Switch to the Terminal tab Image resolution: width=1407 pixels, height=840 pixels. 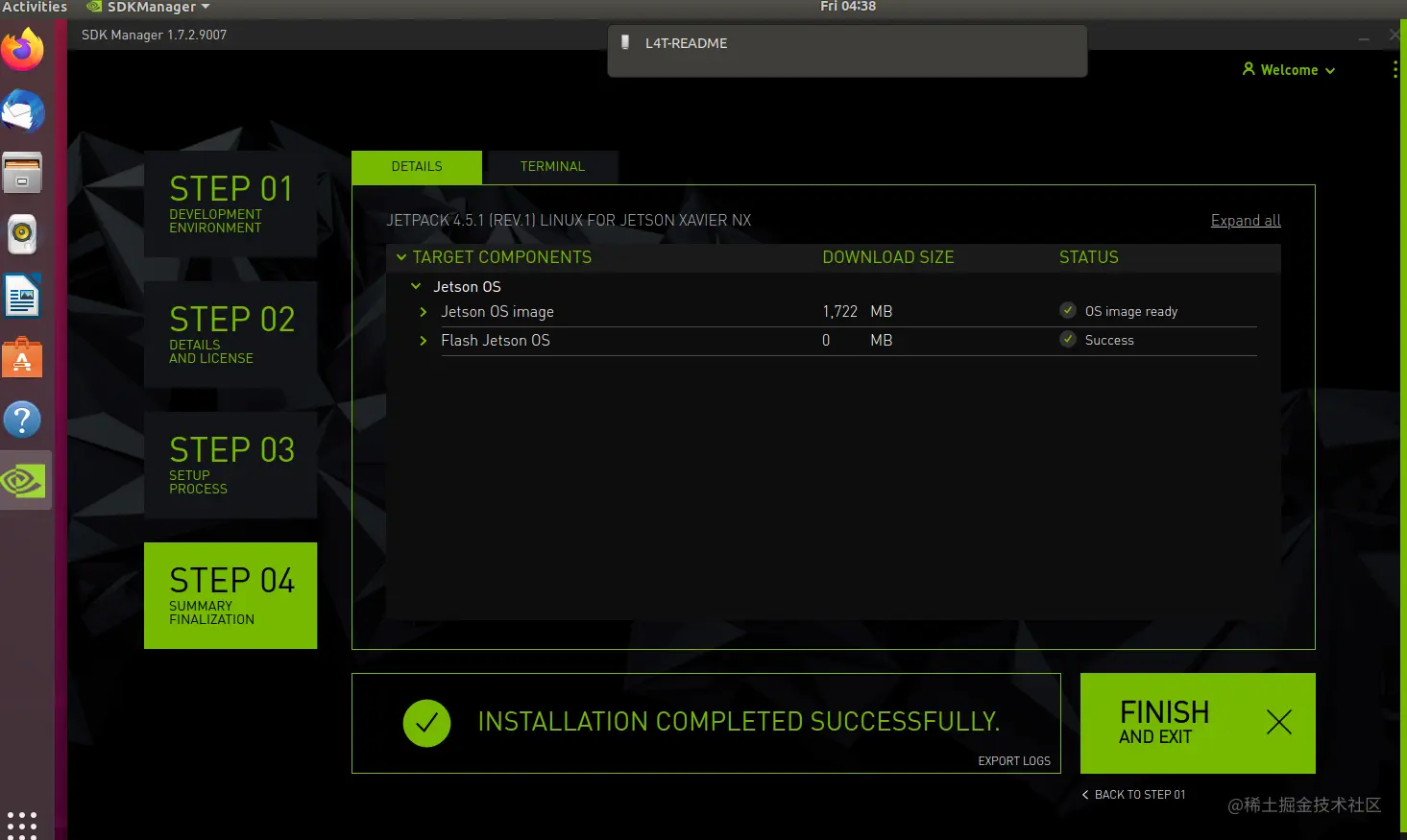(x=552, y=166)
